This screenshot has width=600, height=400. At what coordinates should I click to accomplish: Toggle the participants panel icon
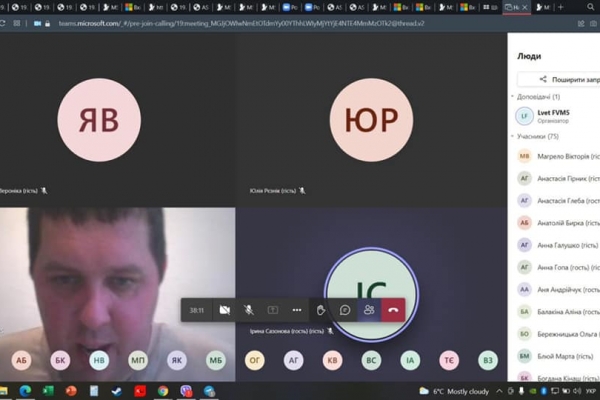[369, 310]
